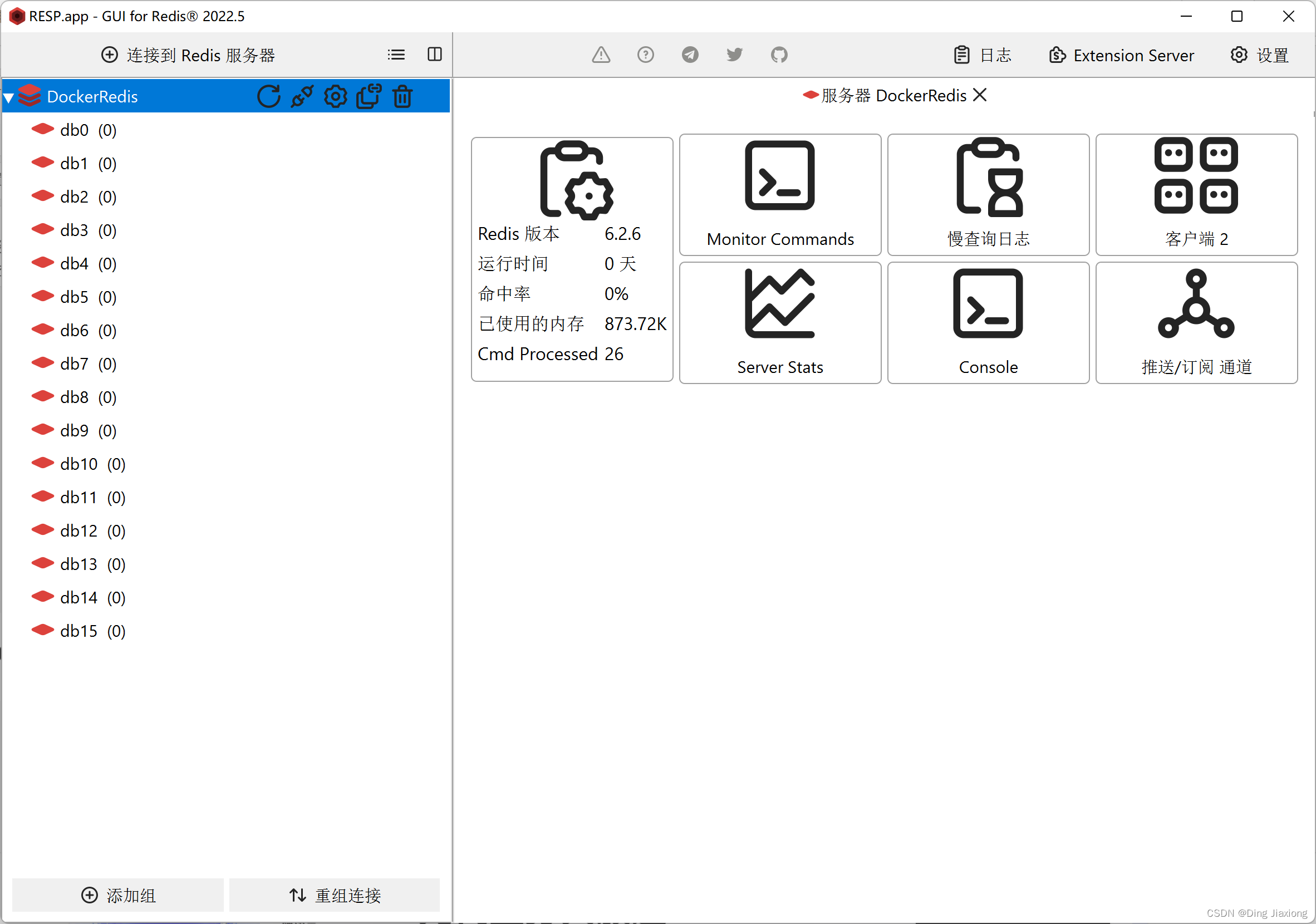Open Extension Server settings
The image size is (1316, 924).
1121,55
